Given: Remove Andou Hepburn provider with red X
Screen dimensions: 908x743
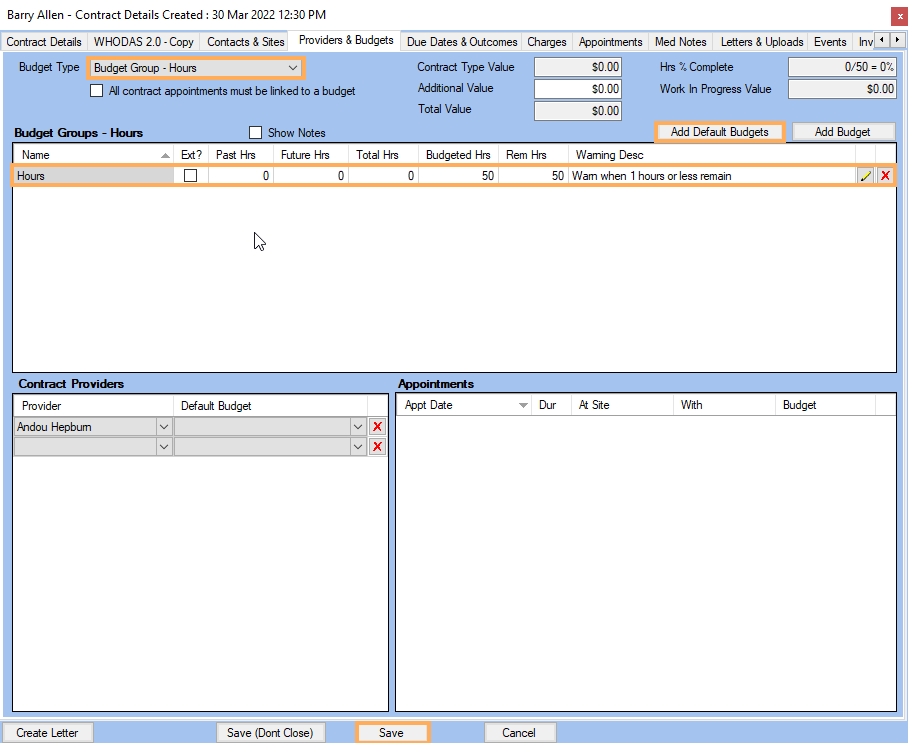Looking at the screenshot, I should click(x=377, y=427).
